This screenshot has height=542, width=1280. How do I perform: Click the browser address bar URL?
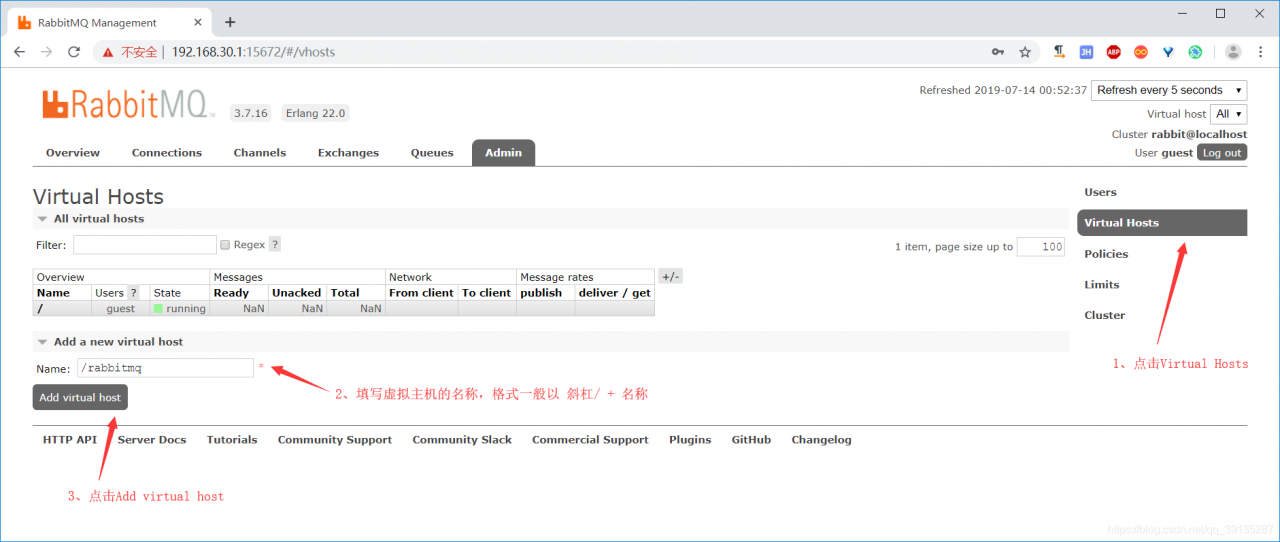pyautogui.click(x=253, y=52)
